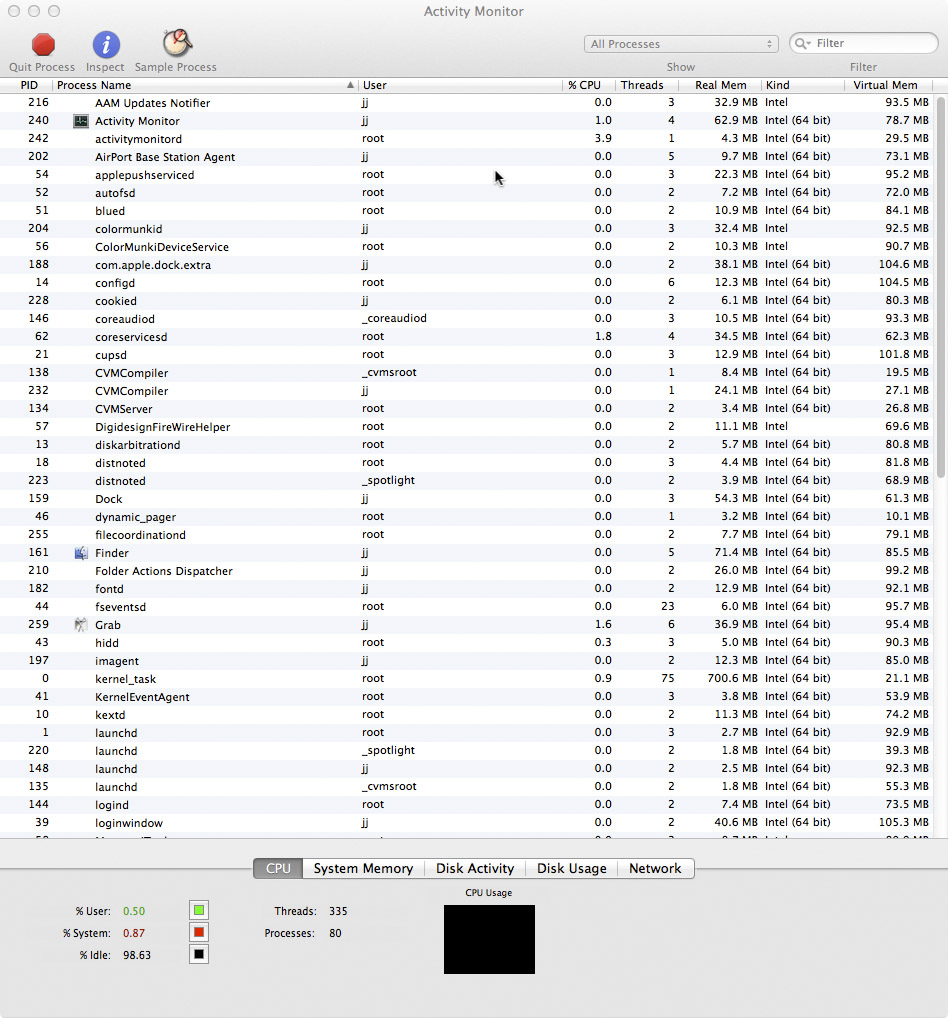Screen dimensions: 948x1018
Task: Open the Disk Activity tab
Action: pos(475,868)
